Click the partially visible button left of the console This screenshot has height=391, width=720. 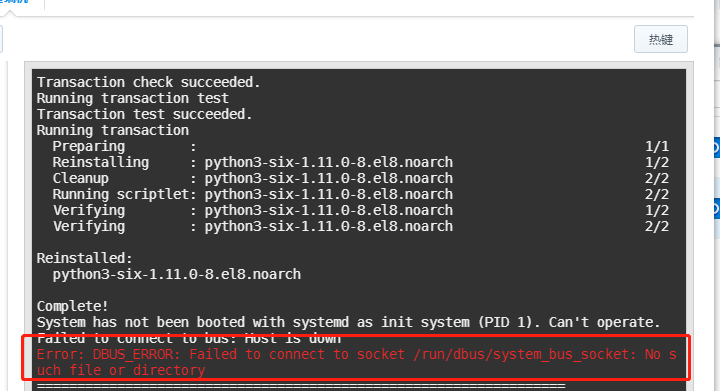click(x=1, y=39)
